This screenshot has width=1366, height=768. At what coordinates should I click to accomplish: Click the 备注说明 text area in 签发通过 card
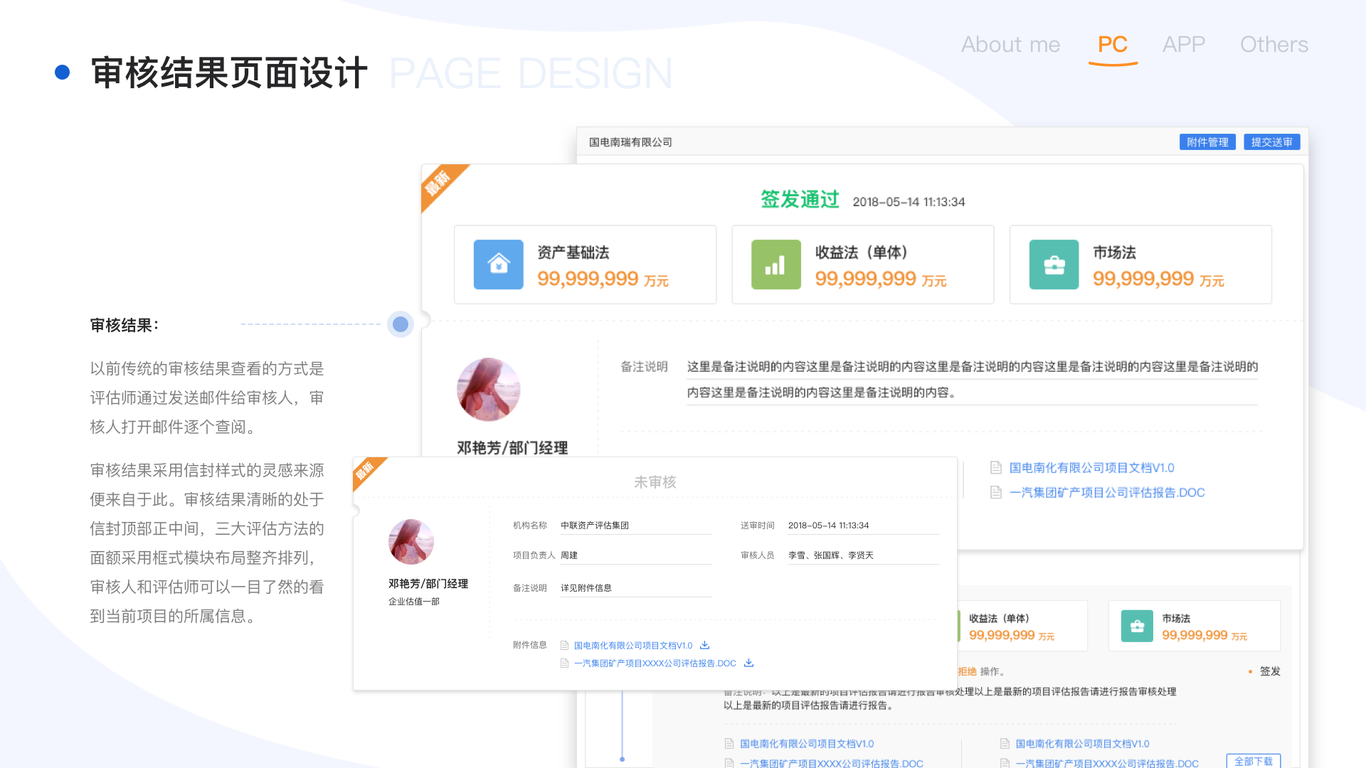point(972,380)
